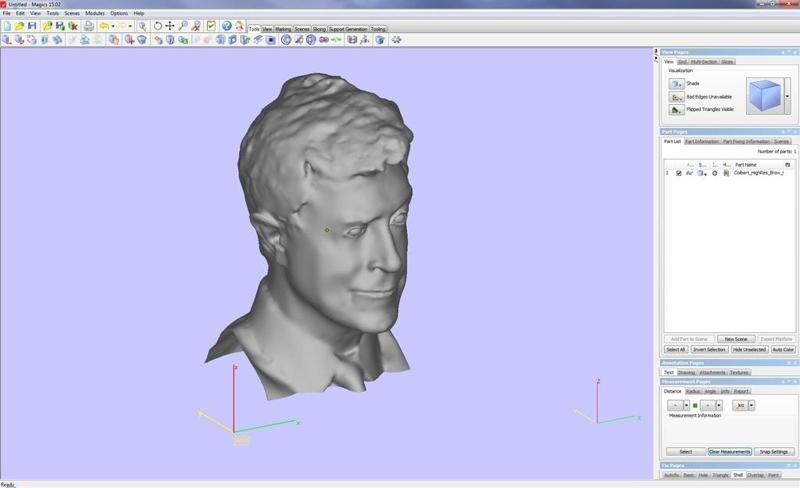Screen dimensions: 800x488
Task: Click the Open folder icon in toolbar
Action: pos(19,26)
